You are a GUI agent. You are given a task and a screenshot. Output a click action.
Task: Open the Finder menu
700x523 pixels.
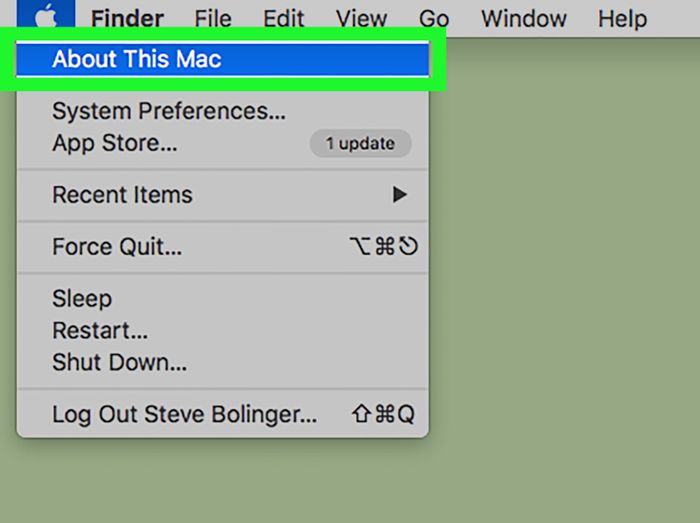[x=127, y=19]
